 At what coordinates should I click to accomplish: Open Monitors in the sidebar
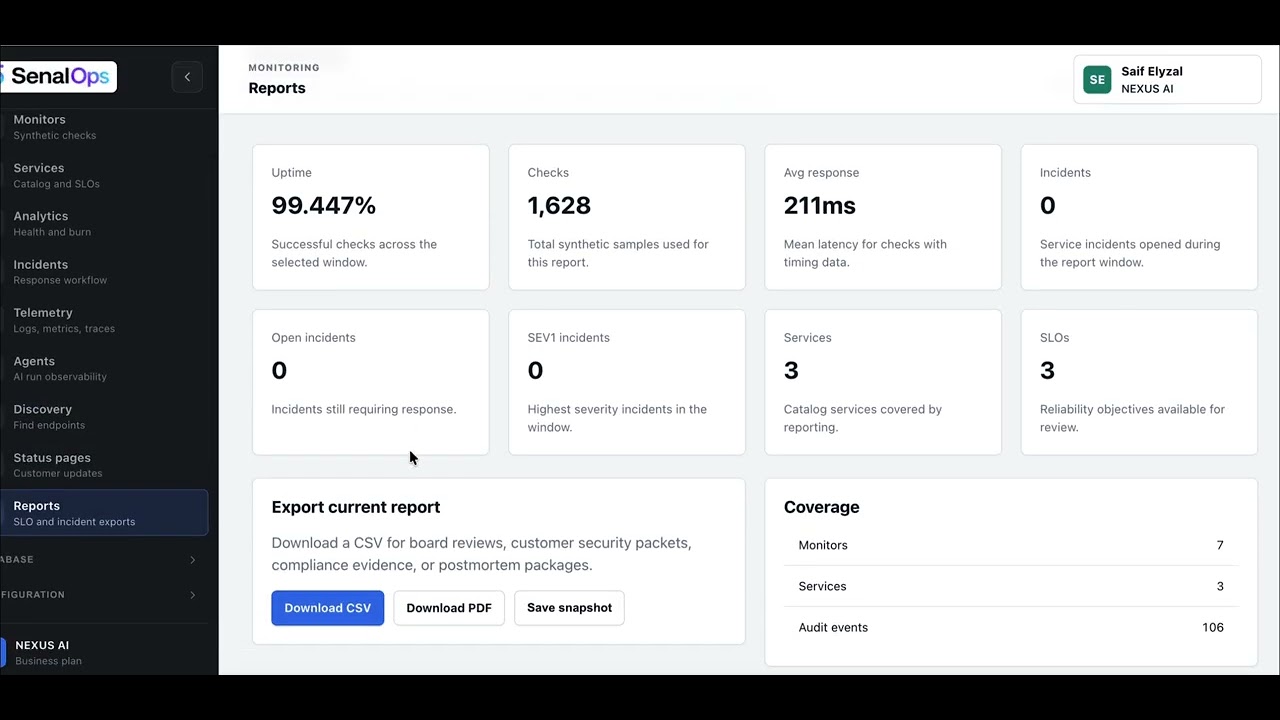click(104, 127)
